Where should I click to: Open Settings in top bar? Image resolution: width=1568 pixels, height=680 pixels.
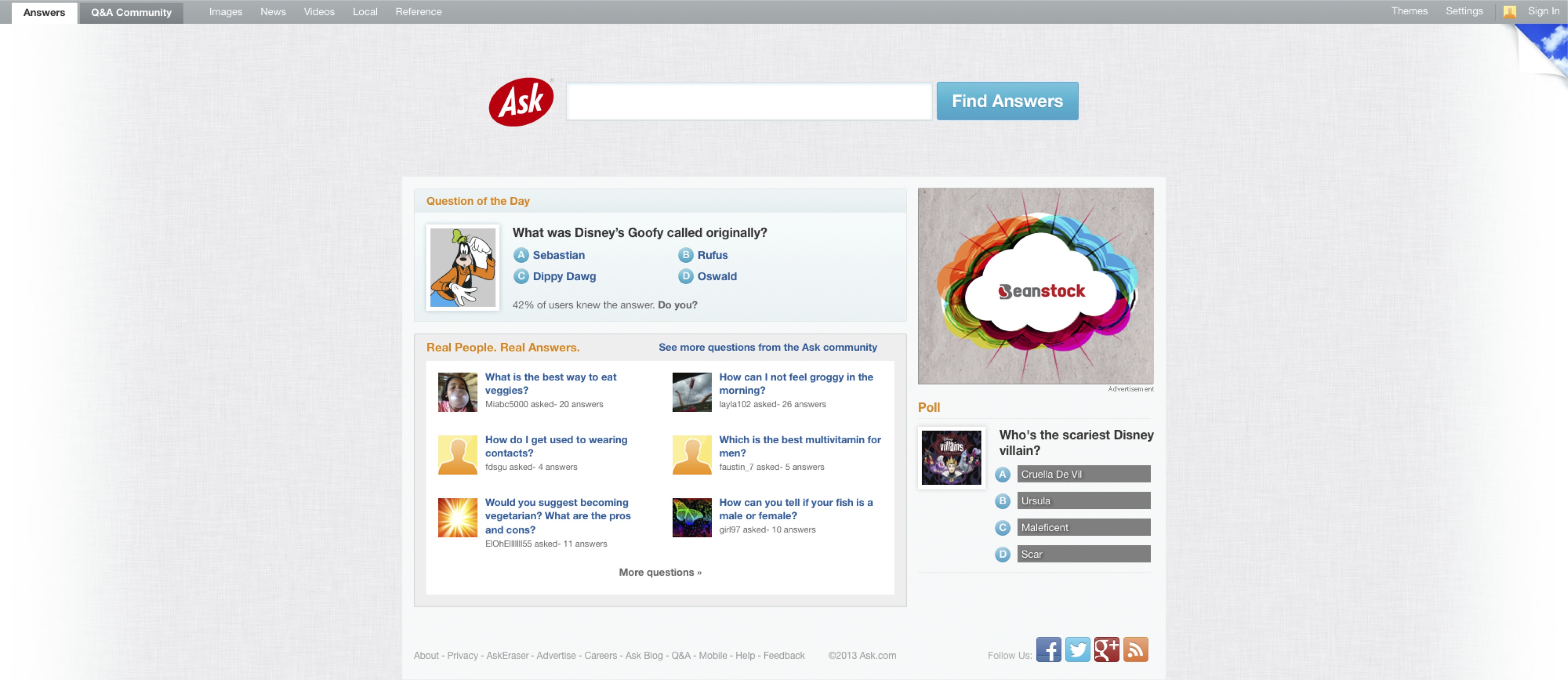point(1464,11)
